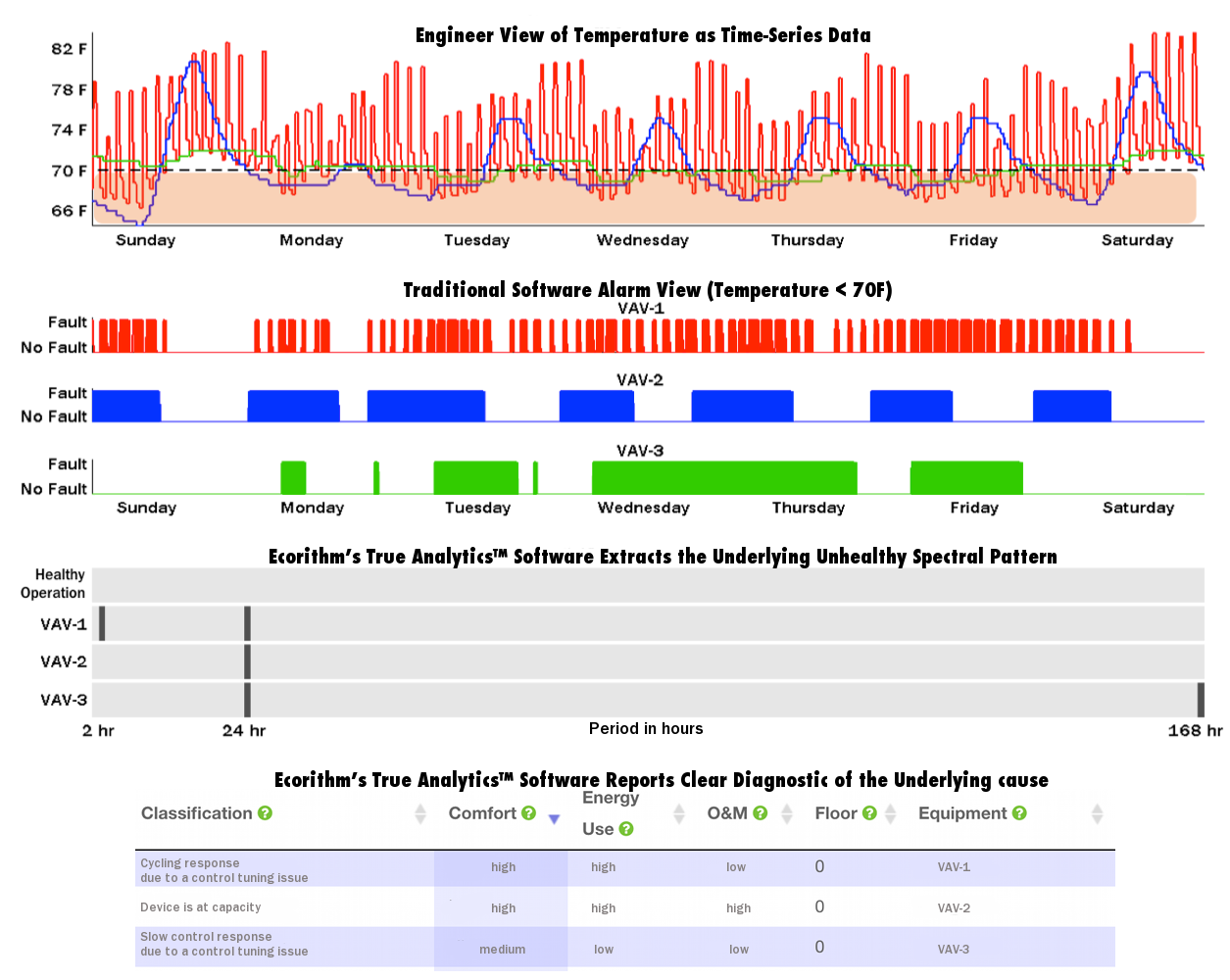Click 'Saturday' label under the VAV-3 alarm chart

(1138, 508)
